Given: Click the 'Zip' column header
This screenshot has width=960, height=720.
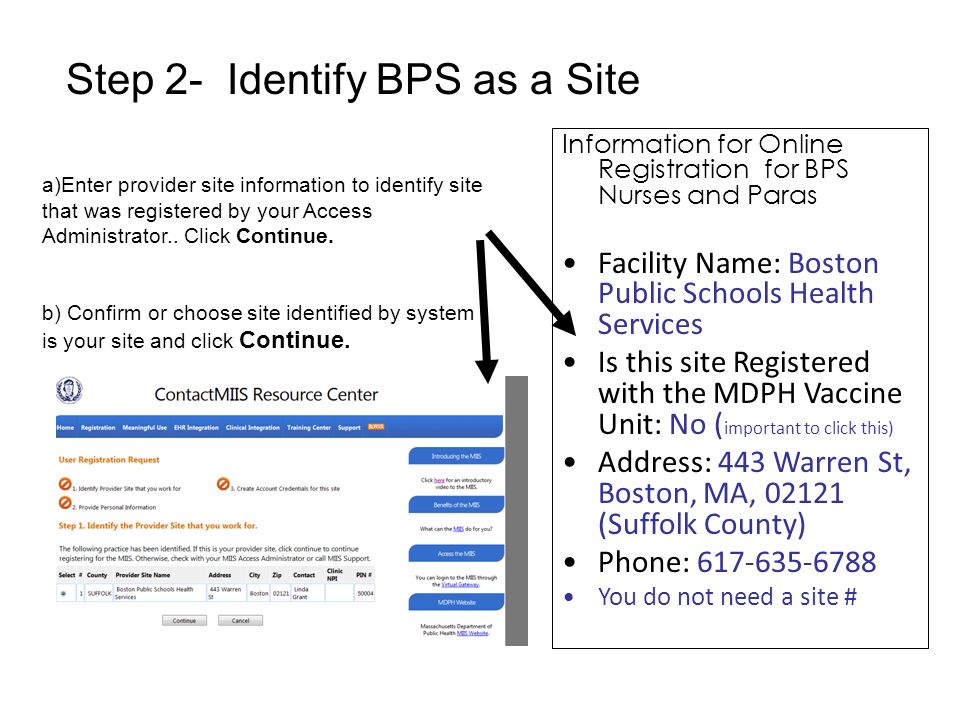Looking at the screenshot, I should [x=277, y=575].
